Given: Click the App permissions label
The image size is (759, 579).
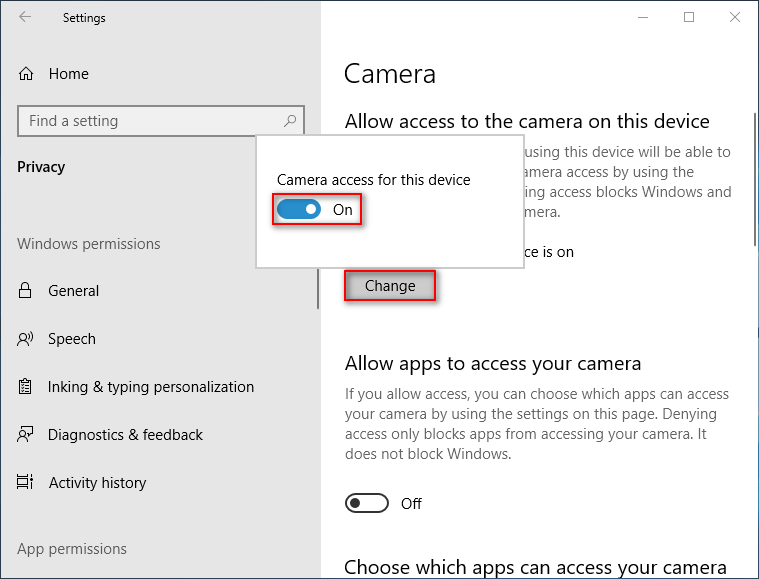Looking at the screenshot, I should 72,549.
